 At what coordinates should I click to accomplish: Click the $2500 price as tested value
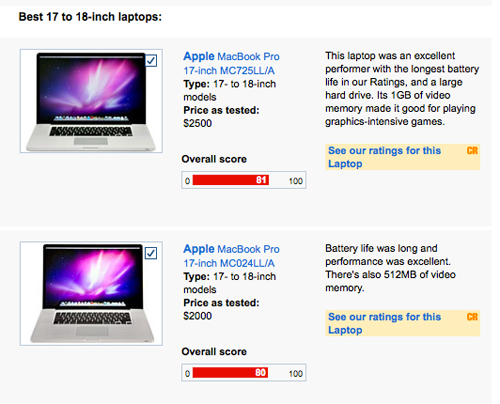click(x=197, y=123)
